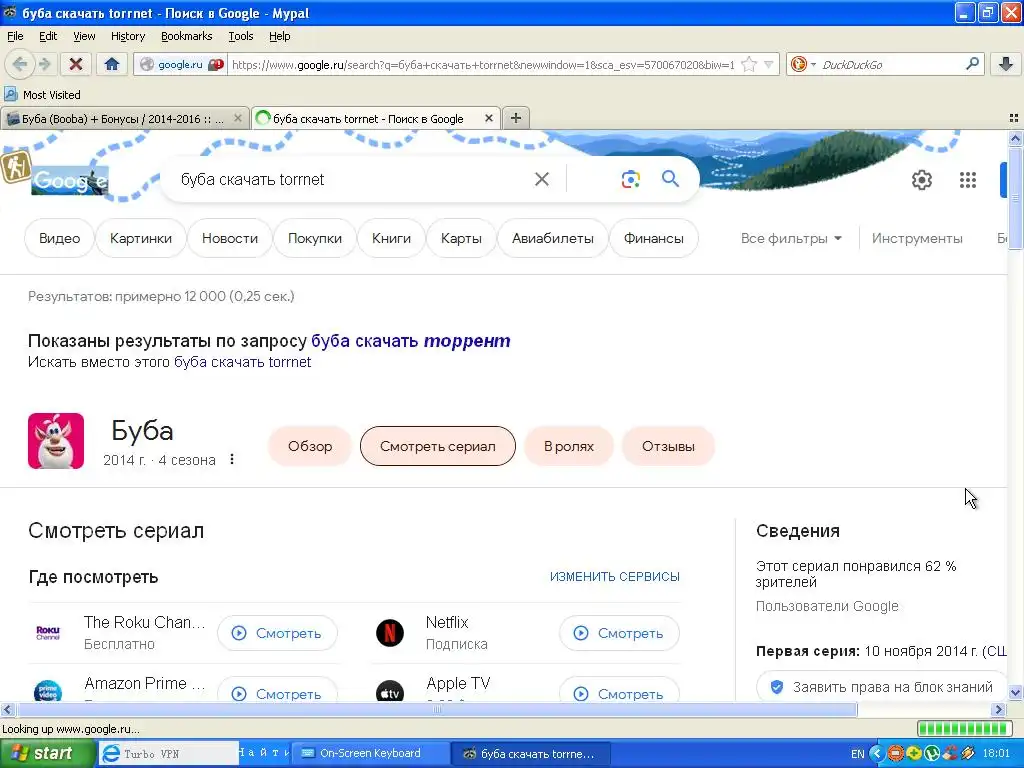Select the Авиабилеты filter chip
The image size is (1024, 768).
pos(552,238)
